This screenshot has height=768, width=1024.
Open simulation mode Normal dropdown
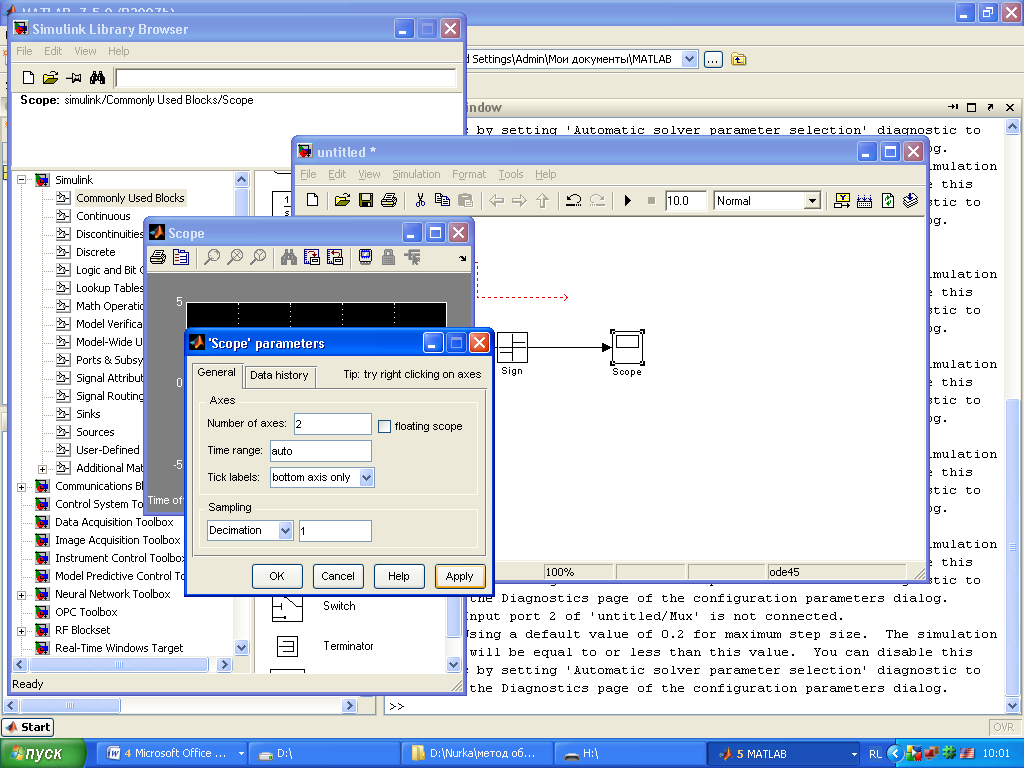click(x=812, y=201)
